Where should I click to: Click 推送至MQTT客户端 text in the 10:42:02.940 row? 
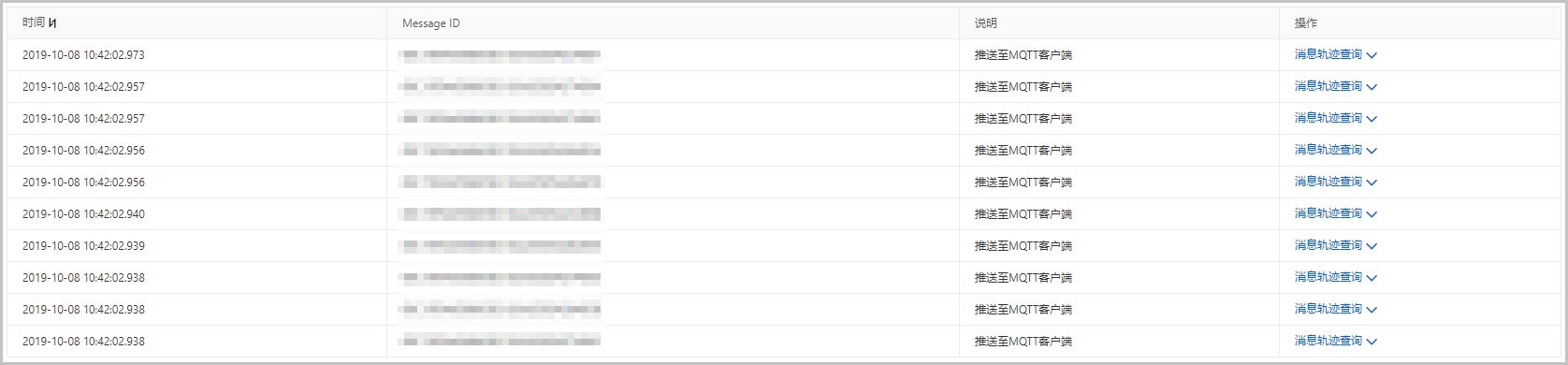(1024, 214)
